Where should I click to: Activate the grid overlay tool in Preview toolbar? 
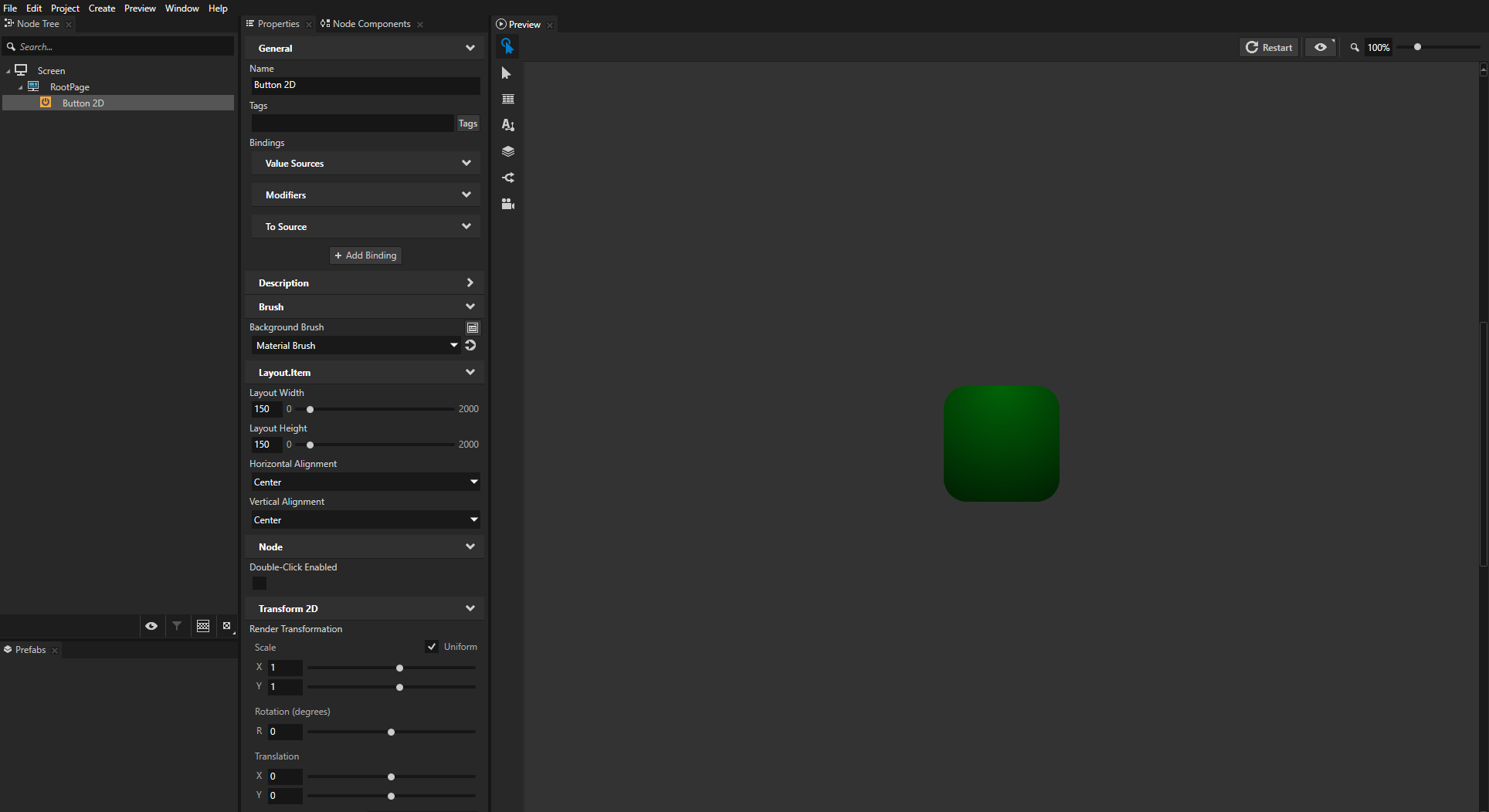click(507, 99)
